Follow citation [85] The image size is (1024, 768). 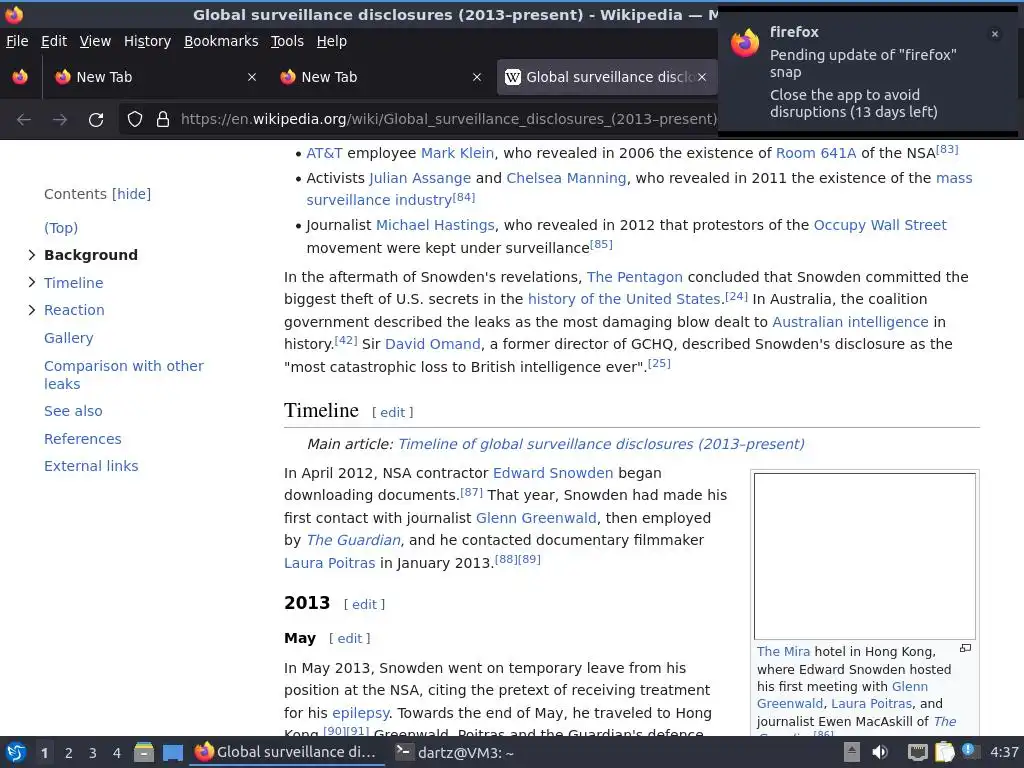[x=601, y=244]
